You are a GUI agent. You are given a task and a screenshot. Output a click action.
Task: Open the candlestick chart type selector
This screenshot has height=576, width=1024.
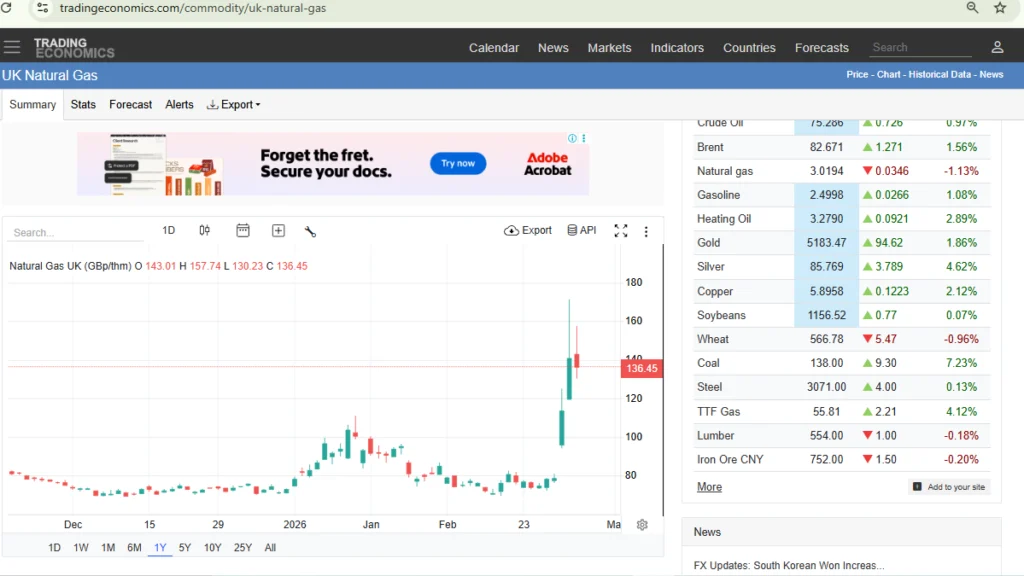click(x=204, y=230)
